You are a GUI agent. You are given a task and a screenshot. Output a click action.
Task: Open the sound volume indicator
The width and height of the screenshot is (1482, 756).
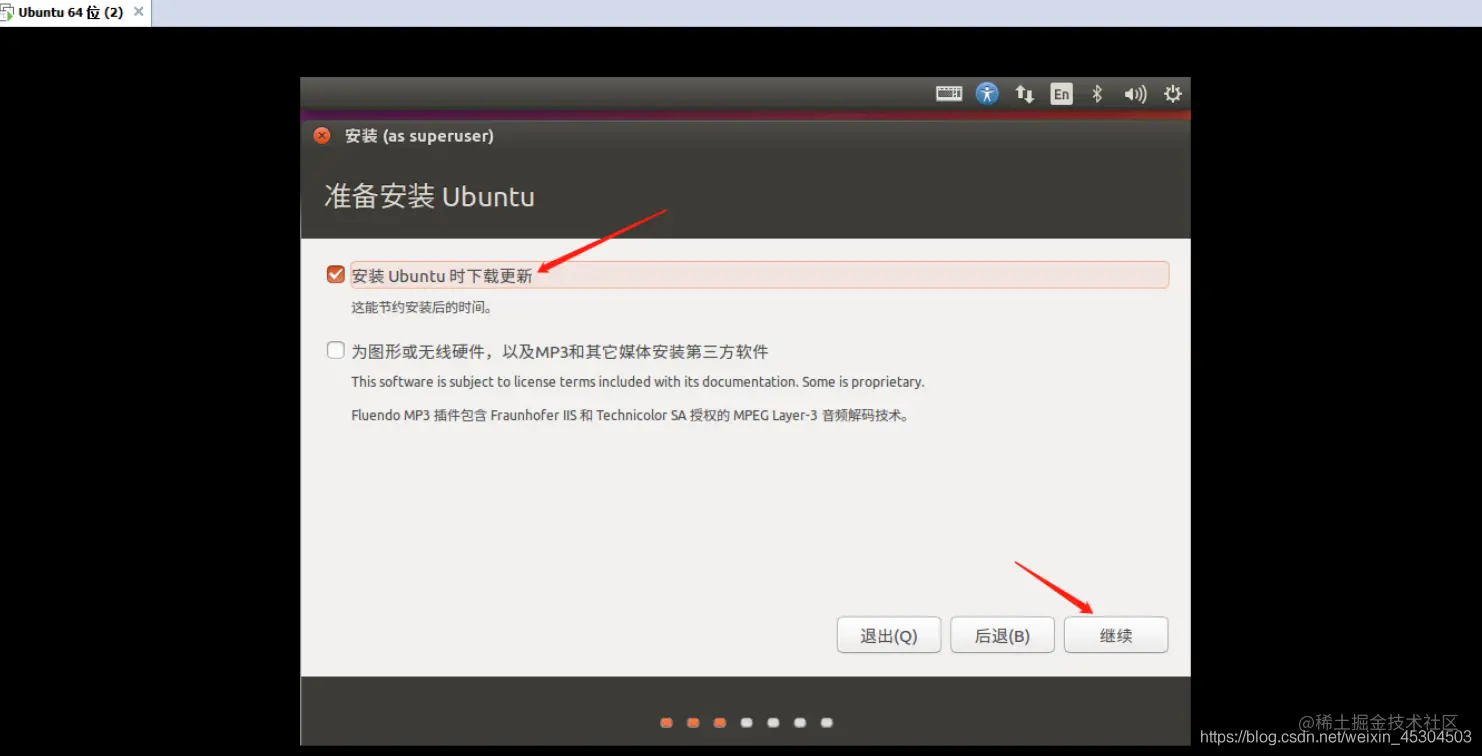[x=1135, y=94]
